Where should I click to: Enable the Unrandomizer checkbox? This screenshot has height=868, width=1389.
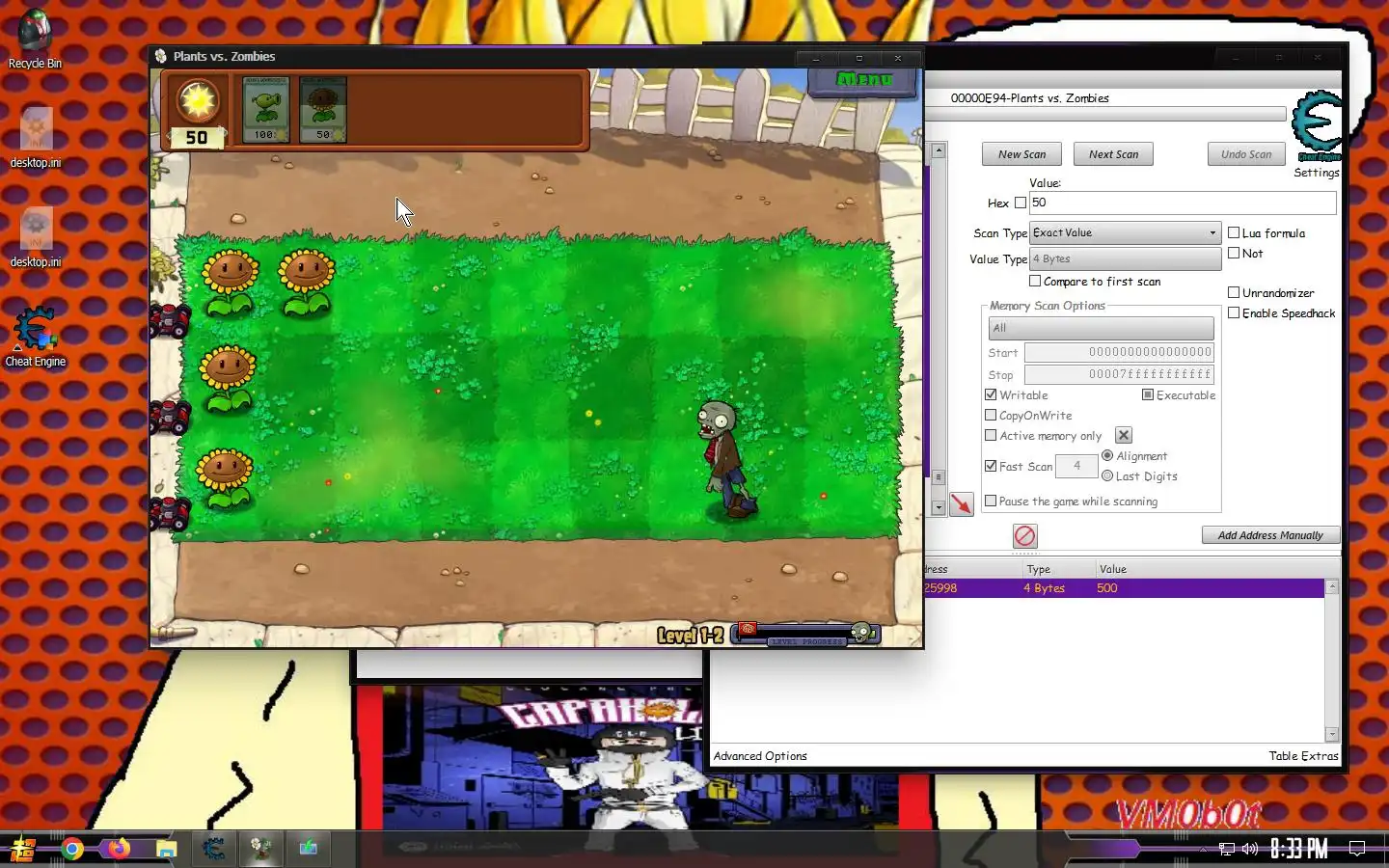point(1233,292)
